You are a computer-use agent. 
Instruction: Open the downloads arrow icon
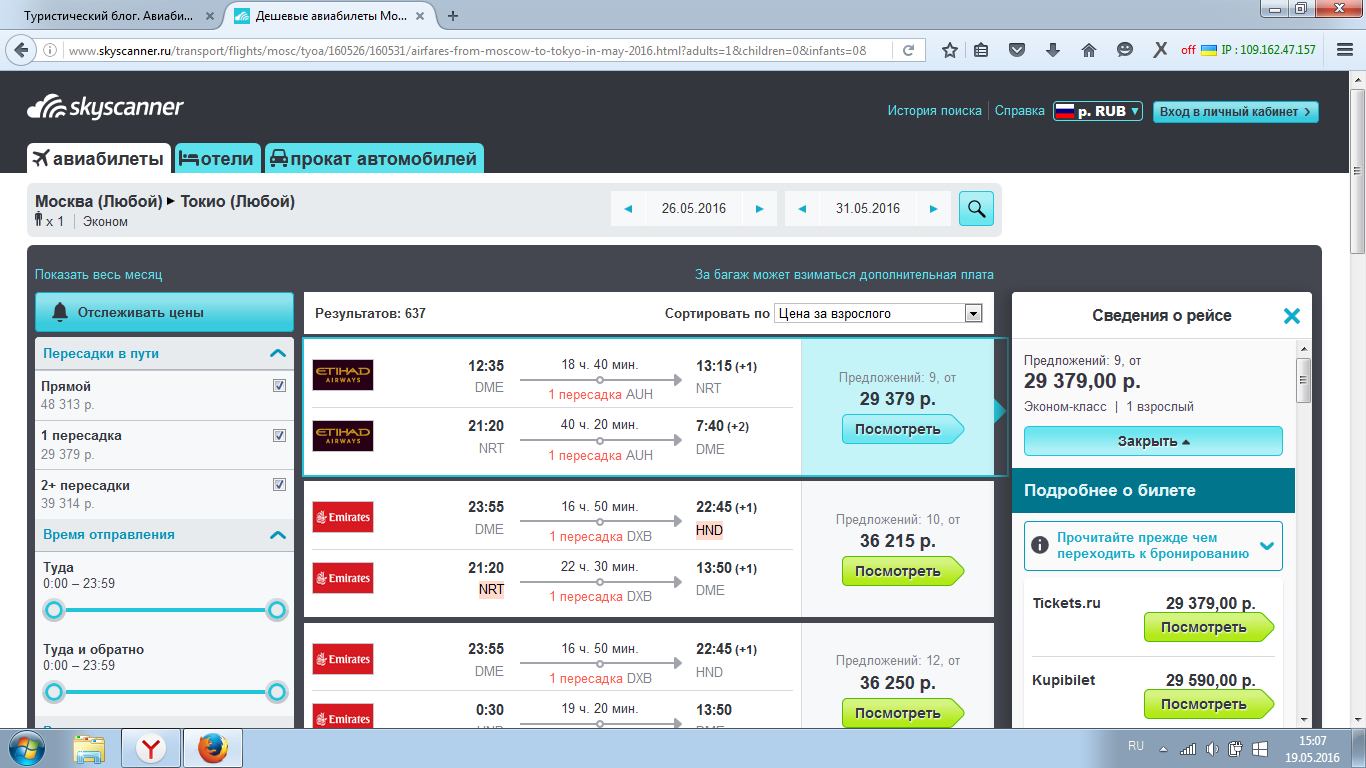1053,50
